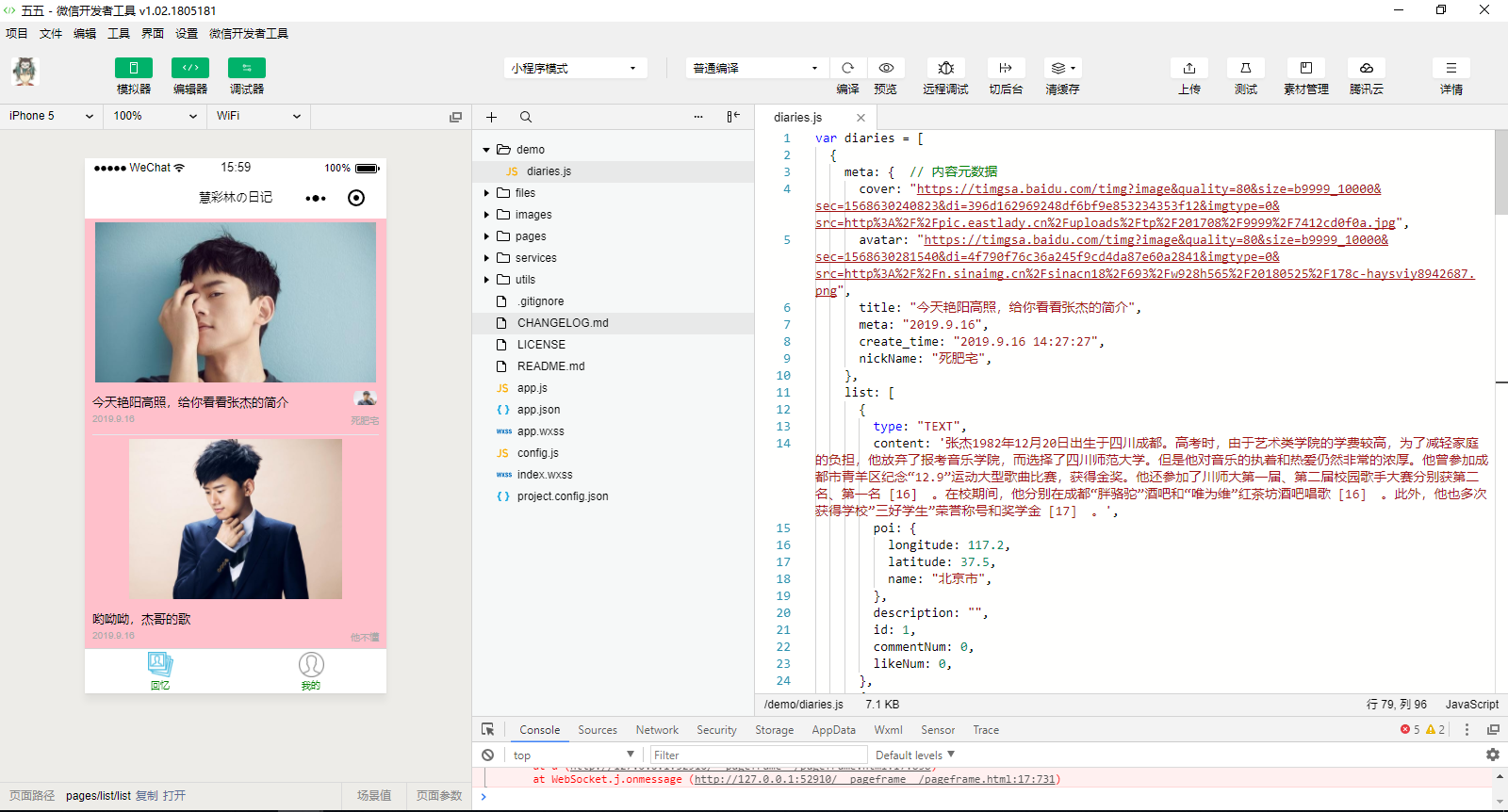Collapse the file tree panel icon
Image resolution: width=1508 pixels, height=812 pixels.
tap(733, 117)
